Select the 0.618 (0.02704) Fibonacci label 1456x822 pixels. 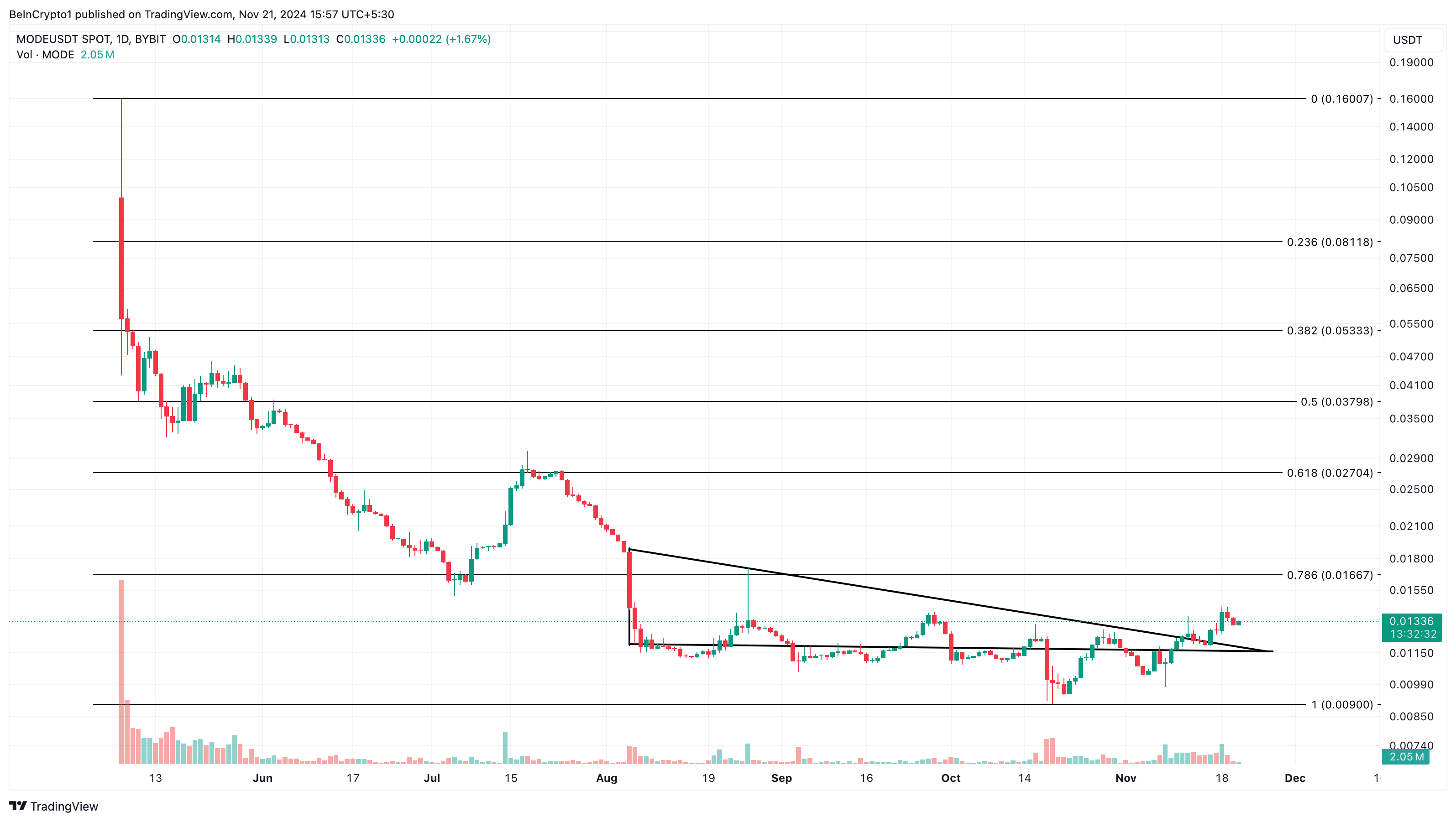coord(1330,473)
